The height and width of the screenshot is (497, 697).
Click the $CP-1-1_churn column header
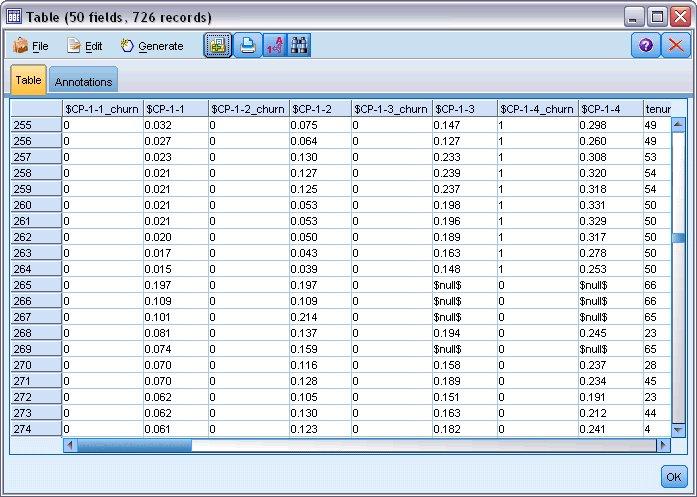102,109
